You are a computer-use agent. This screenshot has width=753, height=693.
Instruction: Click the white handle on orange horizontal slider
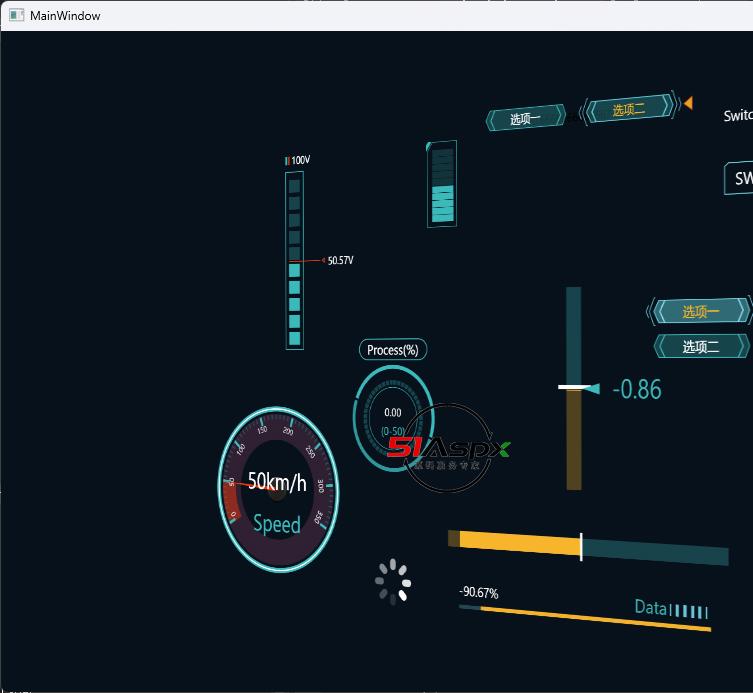(581, 546)
